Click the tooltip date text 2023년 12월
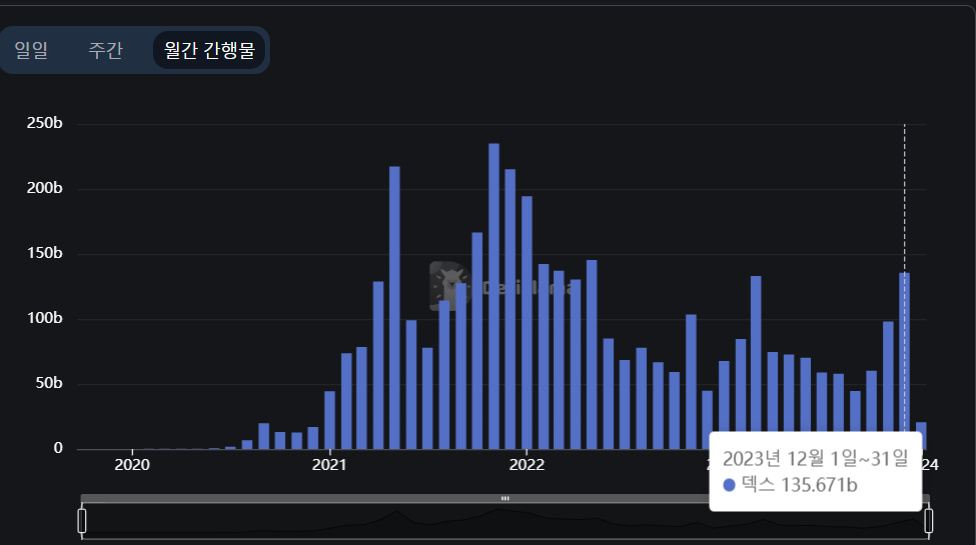Screen dimensions: 976x545 788,459
